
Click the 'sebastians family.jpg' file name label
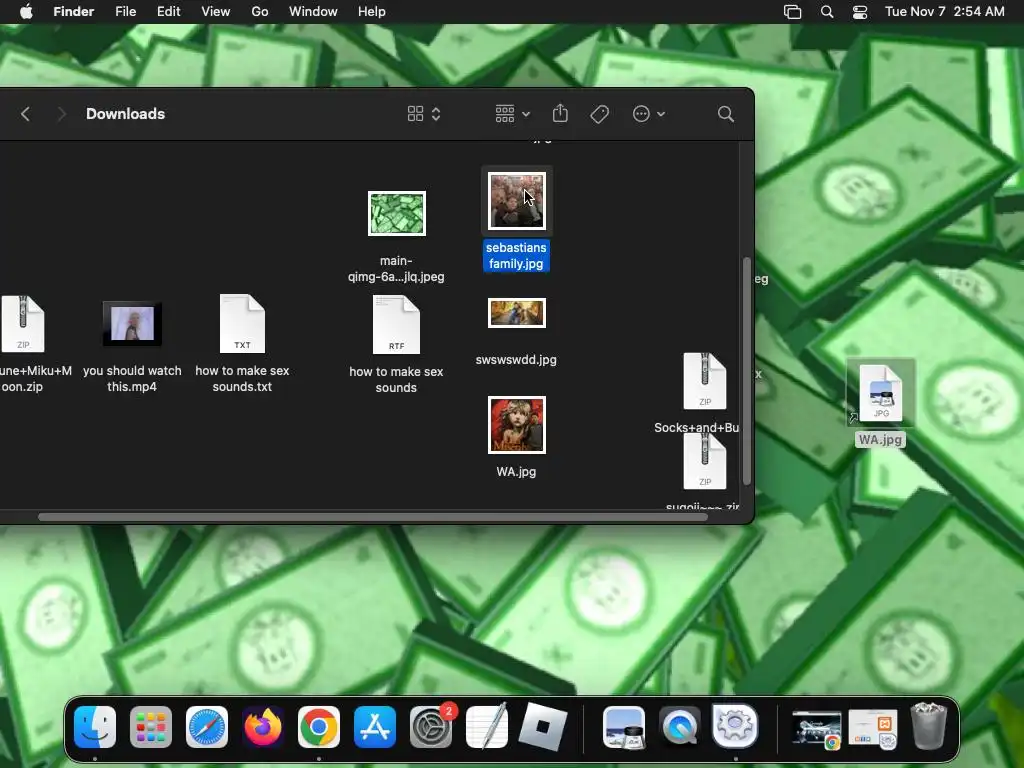point(516,255)
